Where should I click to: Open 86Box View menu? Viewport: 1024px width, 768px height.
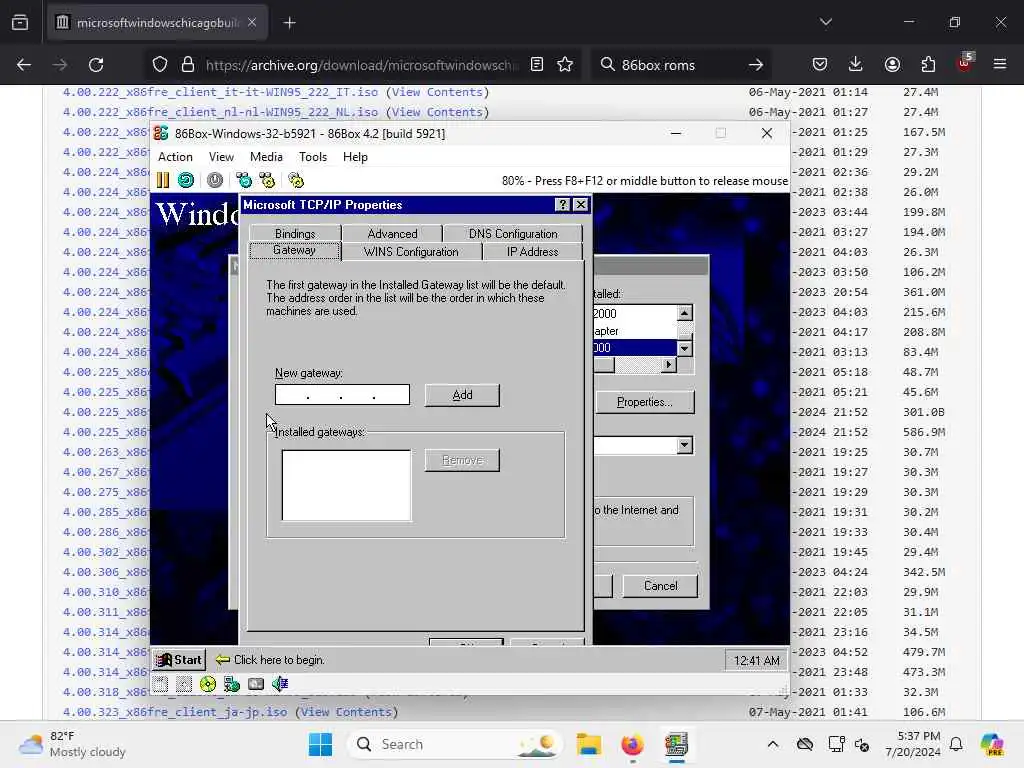(x=221, y=157)
